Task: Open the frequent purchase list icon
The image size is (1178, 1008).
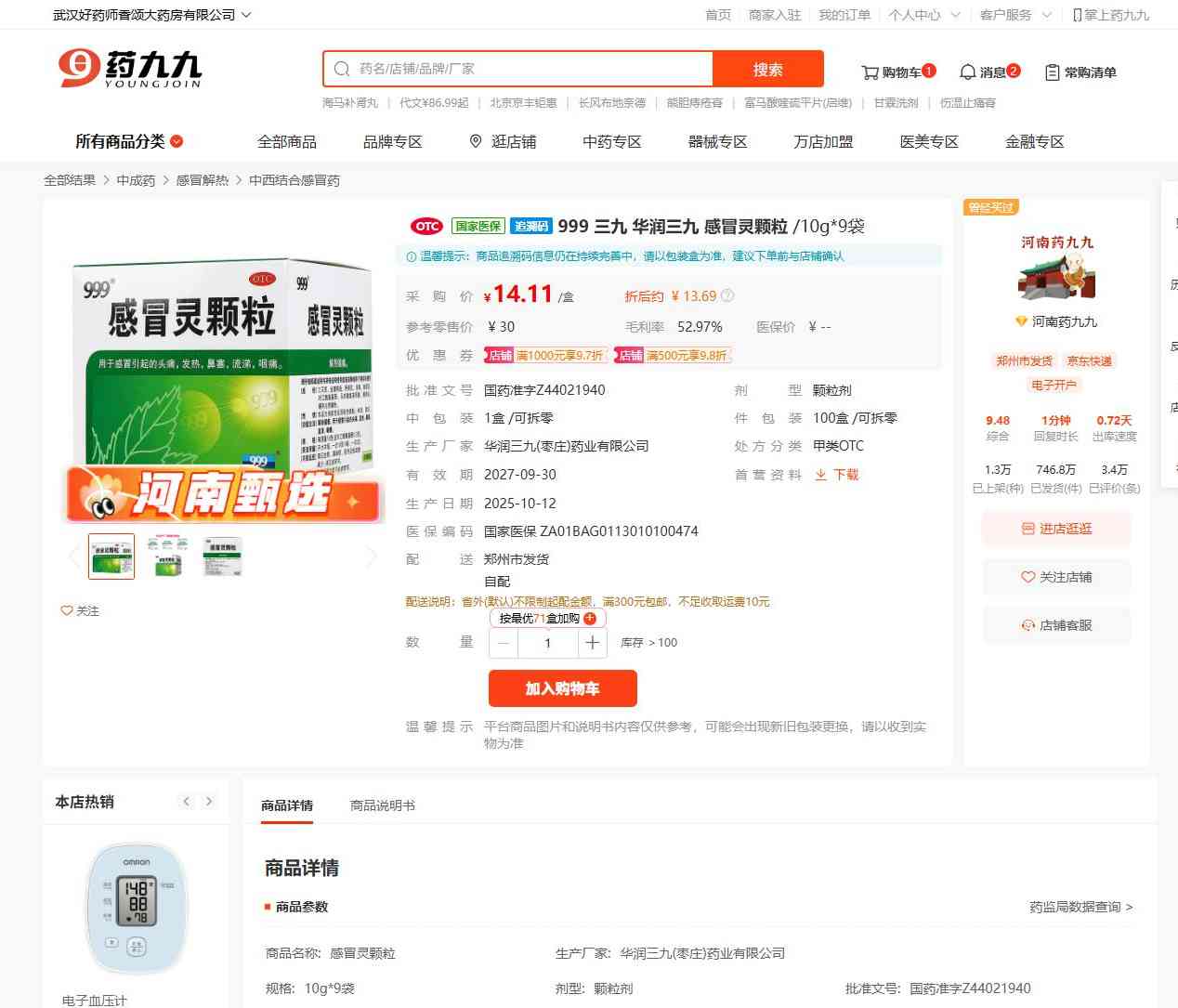Action: coord(1052,72)
